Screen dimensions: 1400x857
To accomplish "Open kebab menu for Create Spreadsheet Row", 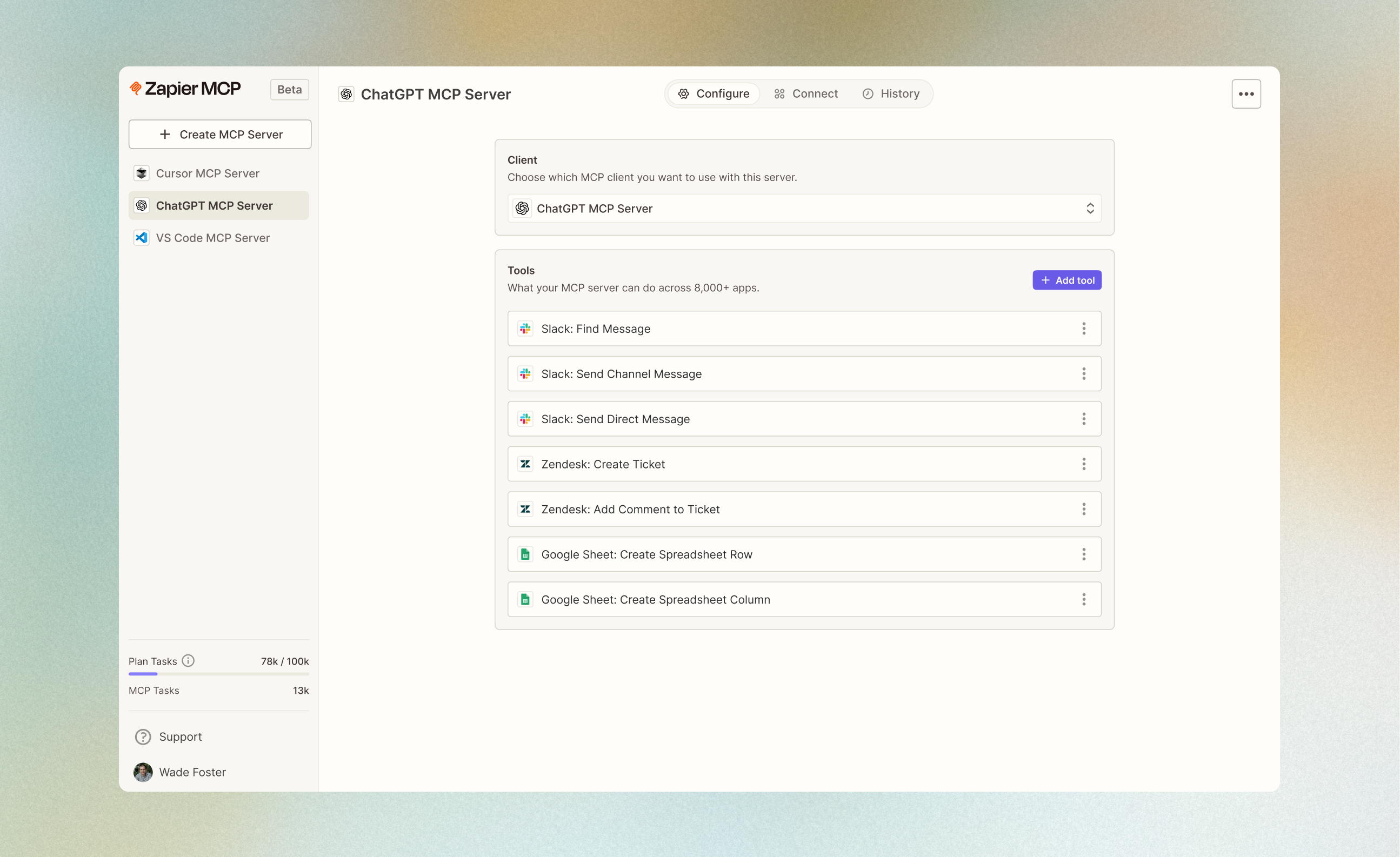I will pyautogui.click(x=1084, y=554).
